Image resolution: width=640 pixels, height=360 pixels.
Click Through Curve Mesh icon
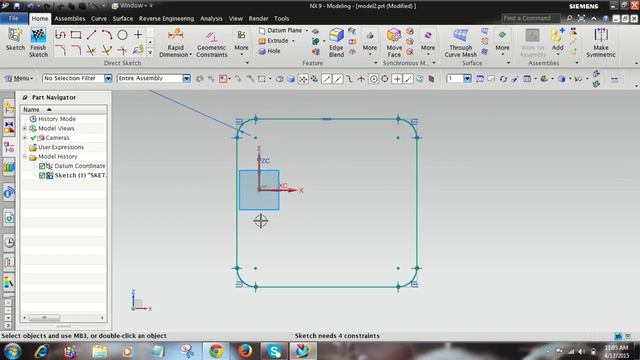(x=460, y=36)
